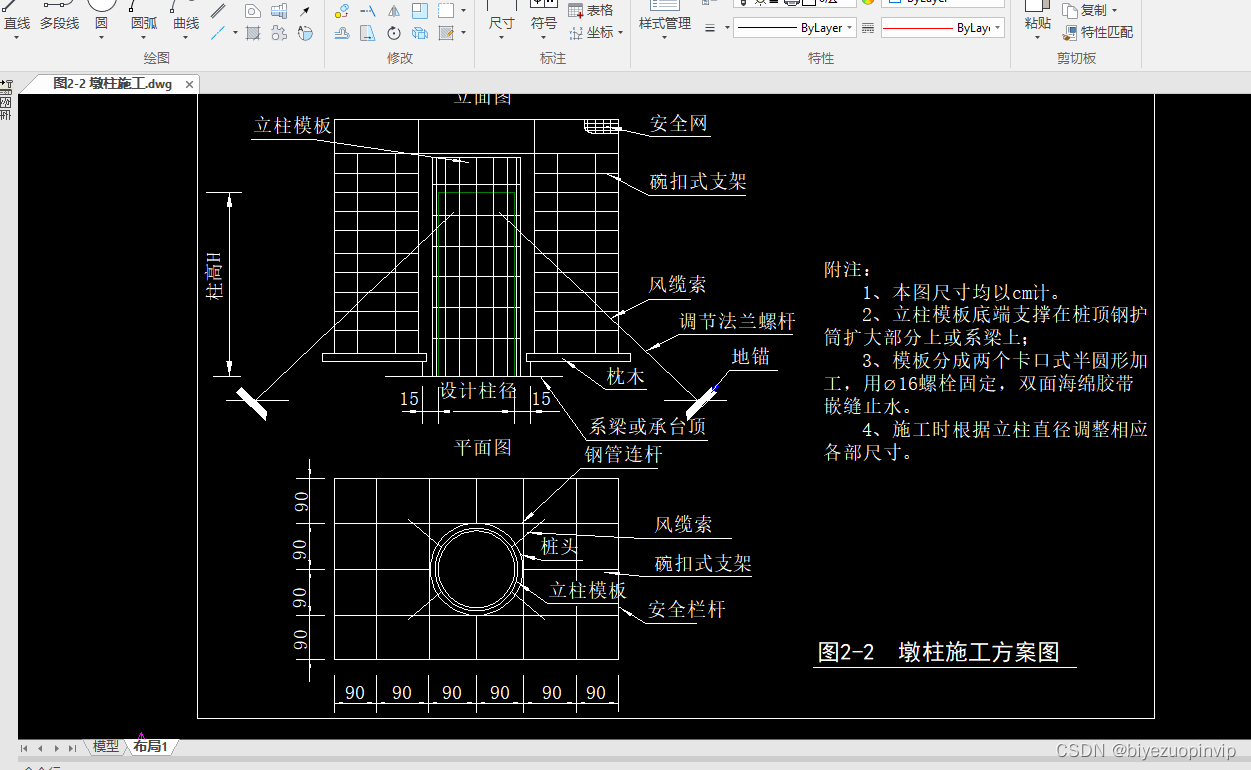Click 特性匹配 match properties
Viewport: 1251px width, 770px height.
click(1099, 32)
